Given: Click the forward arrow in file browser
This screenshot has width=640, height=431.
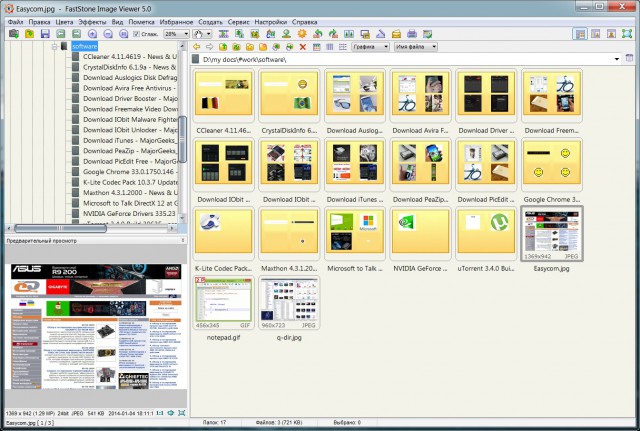Looking at the screenshot, I should point(209,47).
